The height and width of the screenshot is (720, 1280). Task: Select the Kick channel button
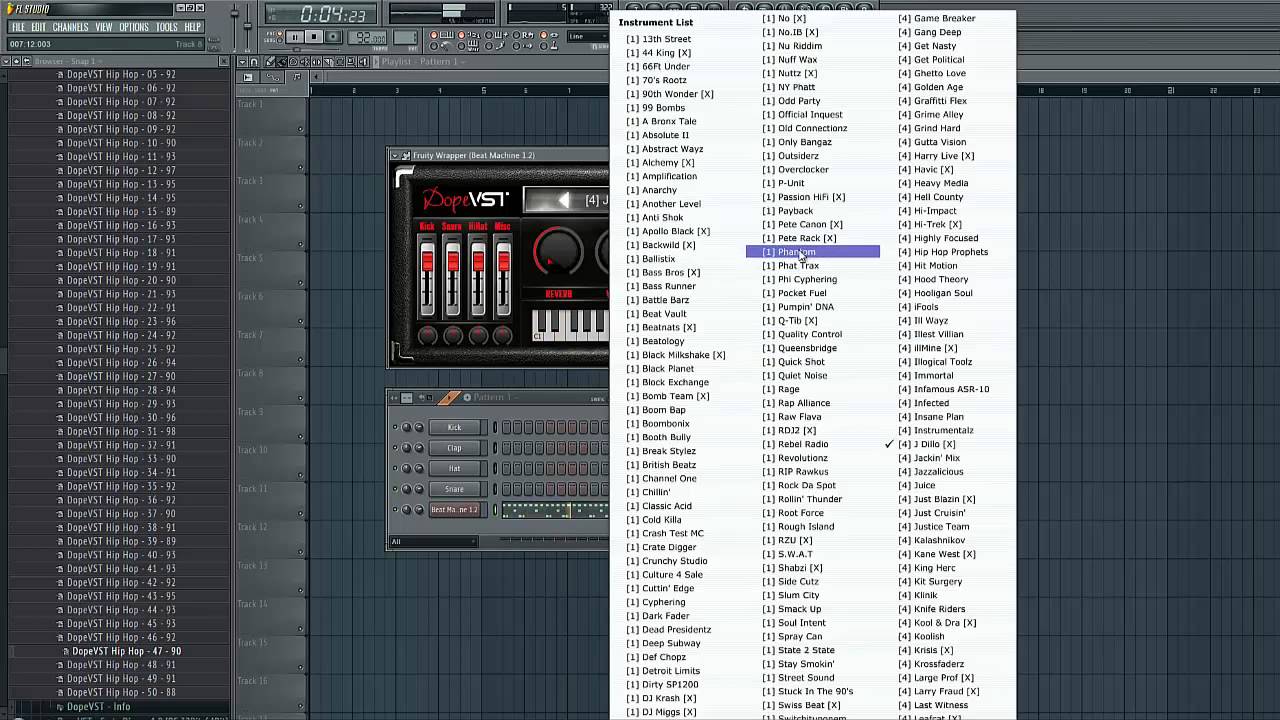click(455, 428)
